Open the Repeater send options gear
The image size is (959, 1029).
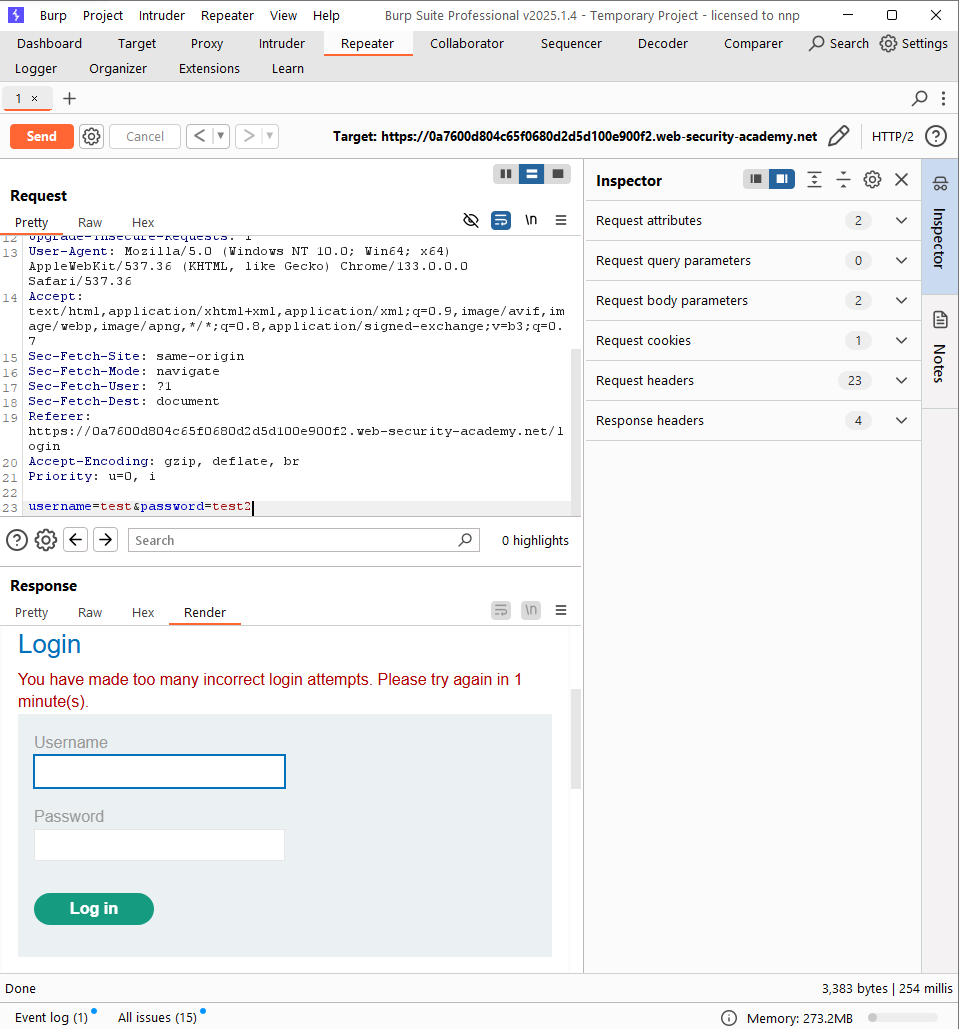click(91, 136)
